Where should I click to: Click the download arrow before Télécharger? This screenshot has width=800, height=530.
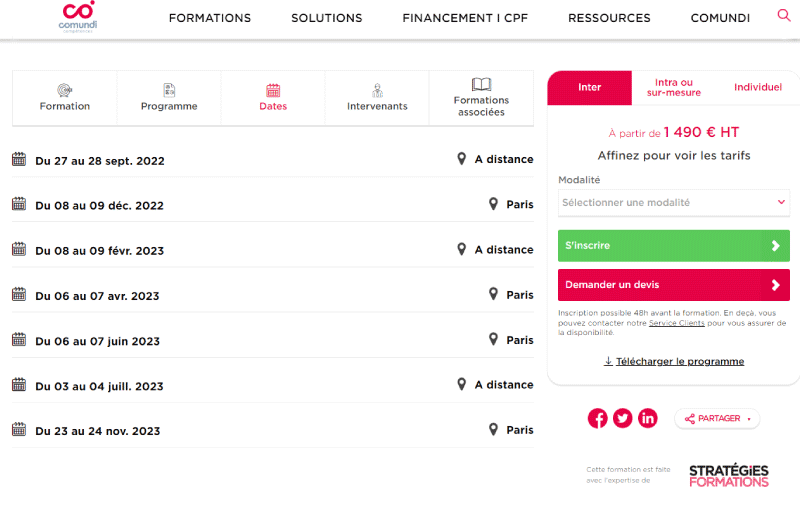(x=608, y=361)
